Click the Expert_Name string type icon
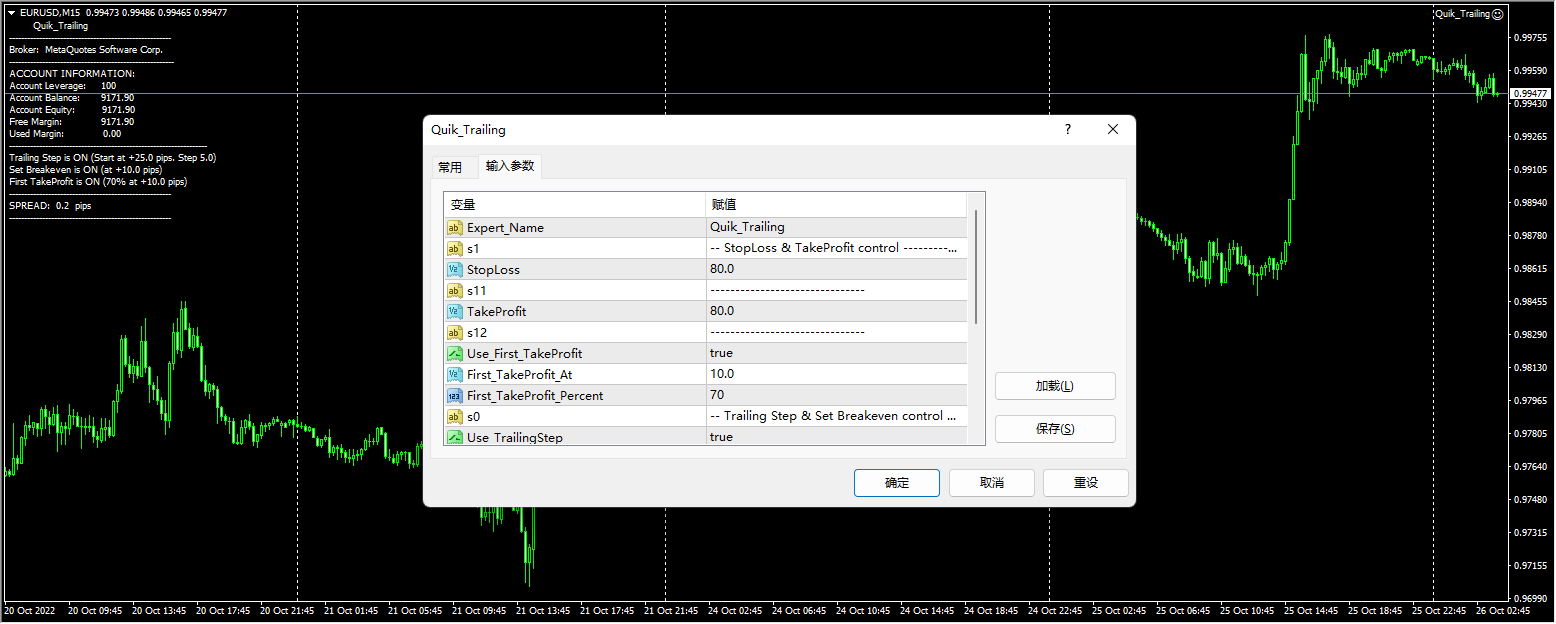The height and width of the screenshot is (624, 1556). (x=454, y=228)
